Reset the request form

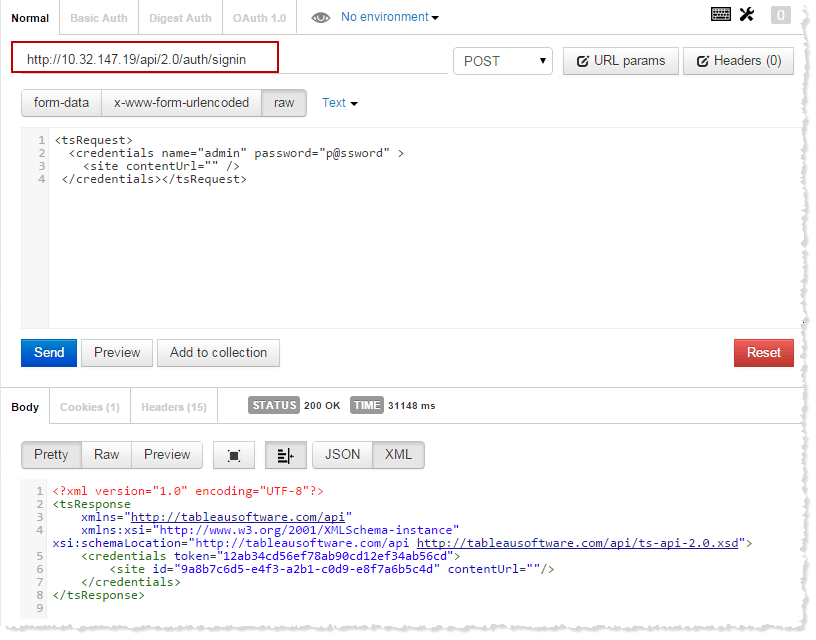click(763, 353)
